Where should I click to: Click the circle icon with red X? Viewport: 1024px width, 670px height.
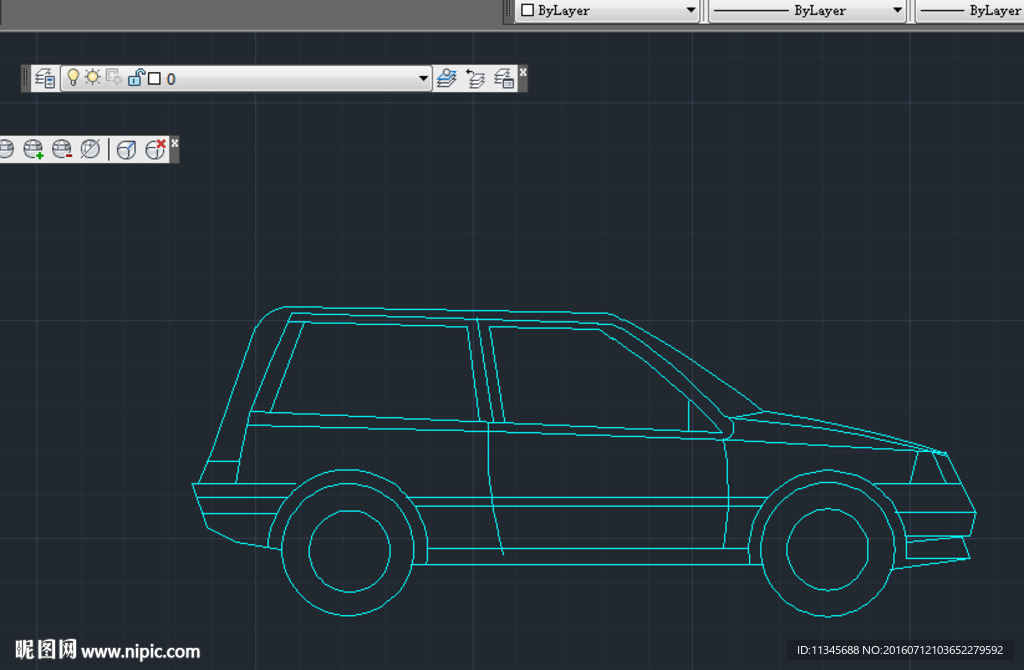point(155,148)
